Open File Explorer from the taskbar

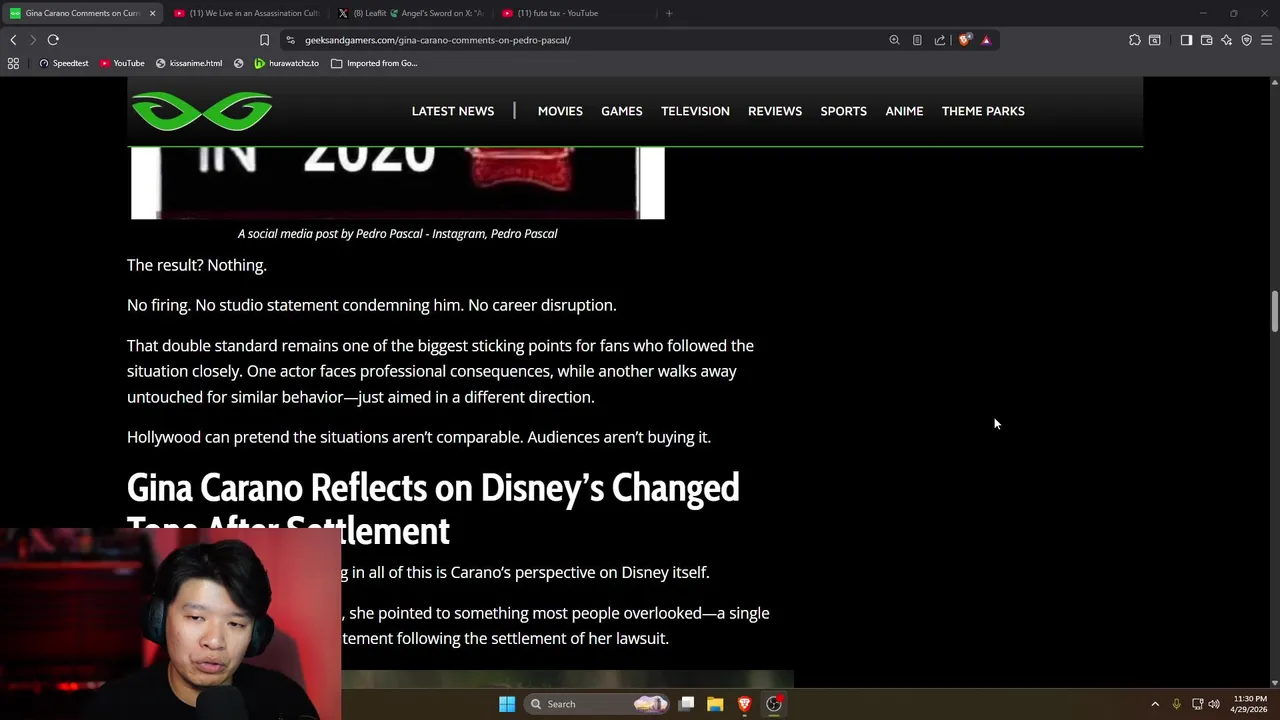click(x=715, y=704)
